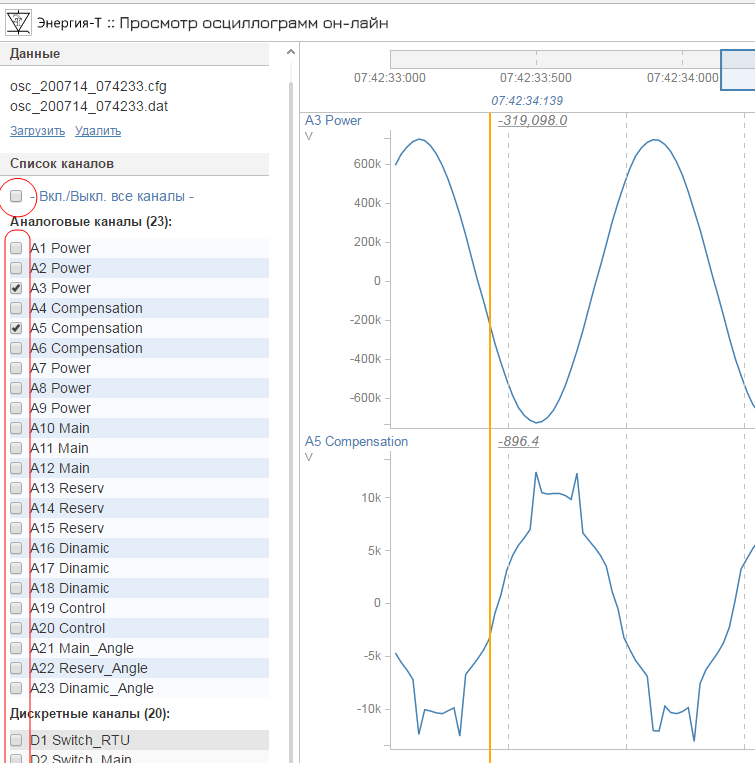
Task: Click the Энергия-Т logo icon
Action: [x=18, y=22]
